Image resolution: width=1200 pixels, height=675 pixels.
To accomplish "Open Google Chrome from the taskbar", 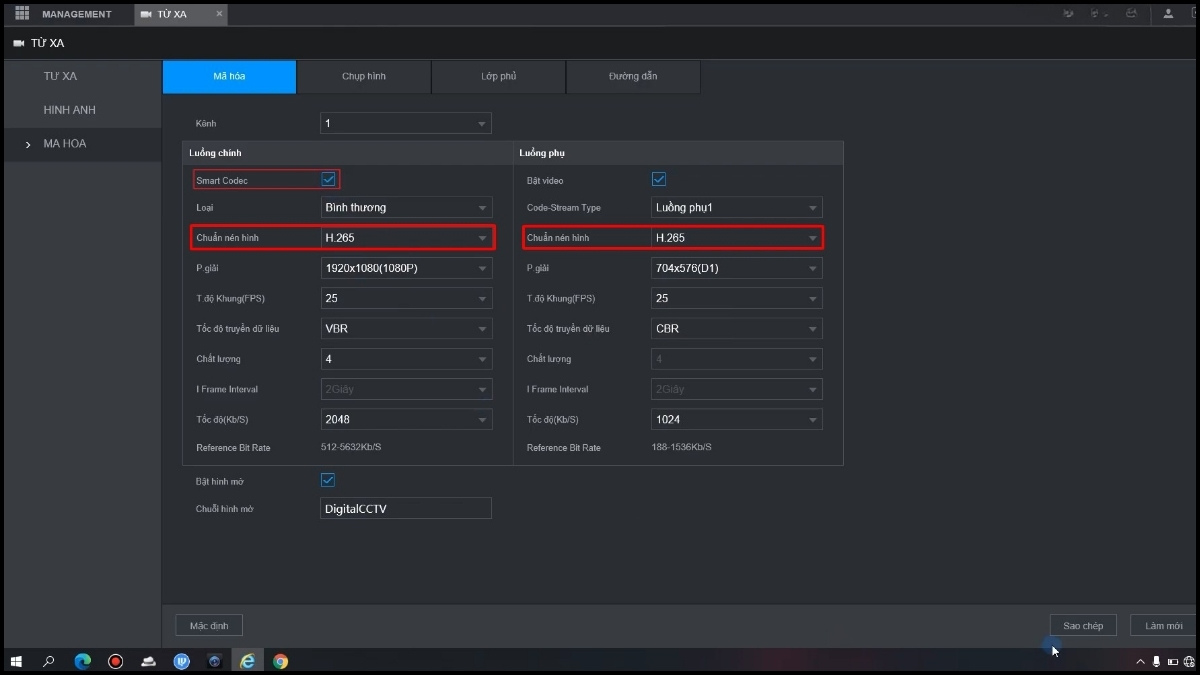I will [x=281, y=661].
